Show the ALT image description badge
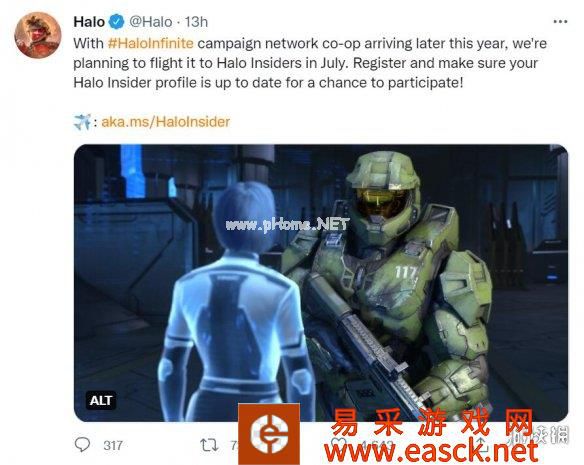This screenshot has width=584, height=465. [x=101, y=401]
